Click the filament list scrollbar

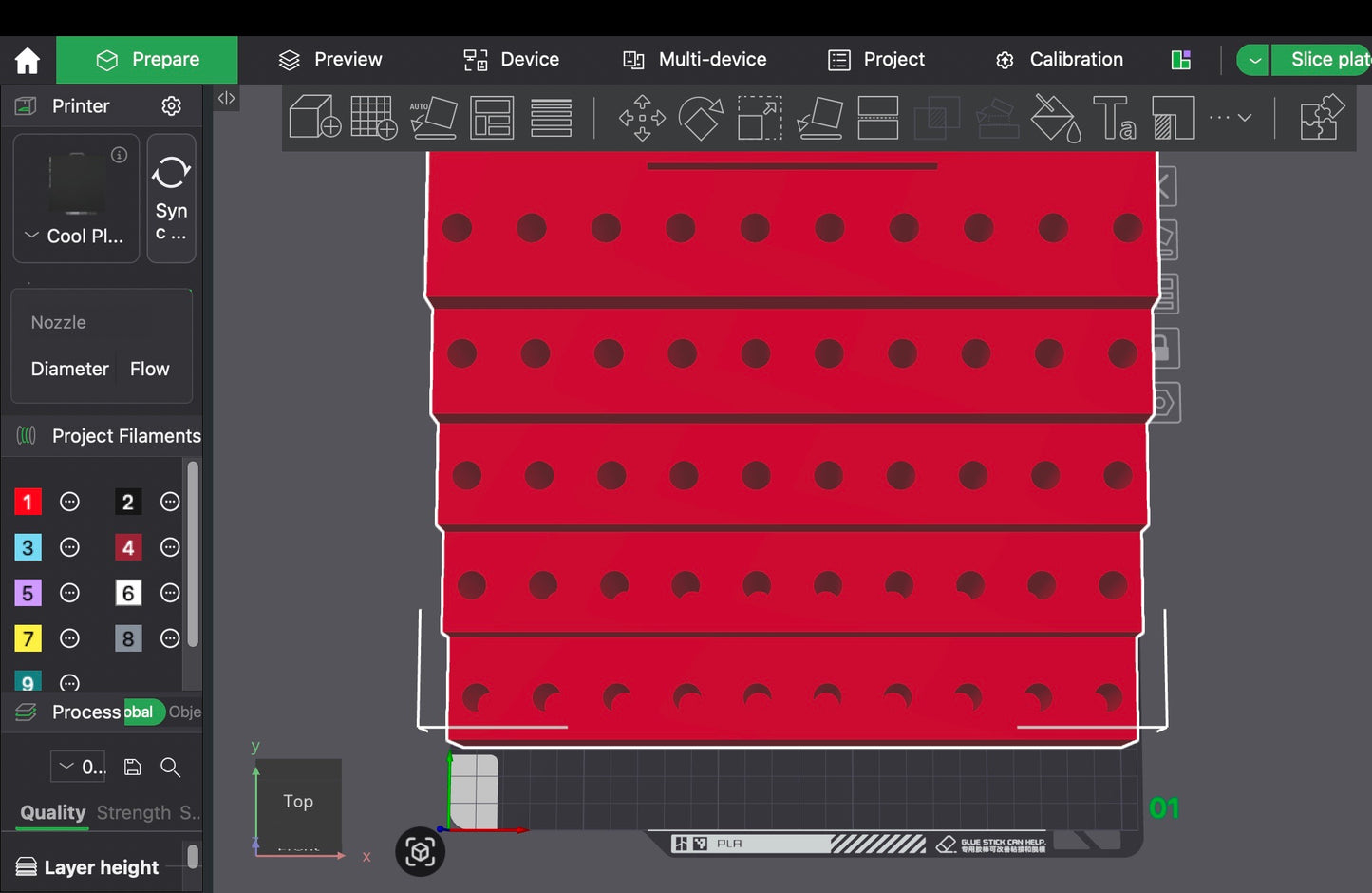[x=193, y=554]
